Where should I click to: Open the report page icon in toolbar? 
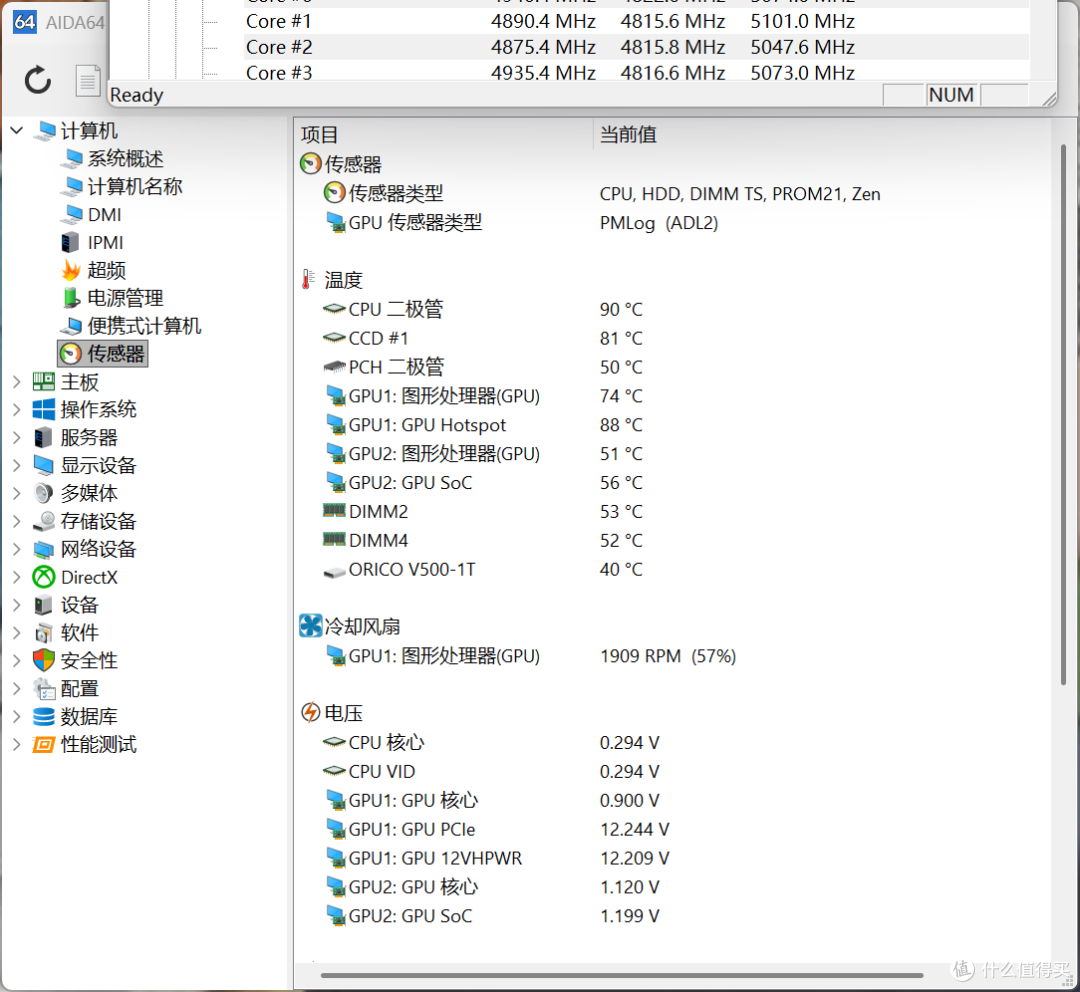click(87, 80)
